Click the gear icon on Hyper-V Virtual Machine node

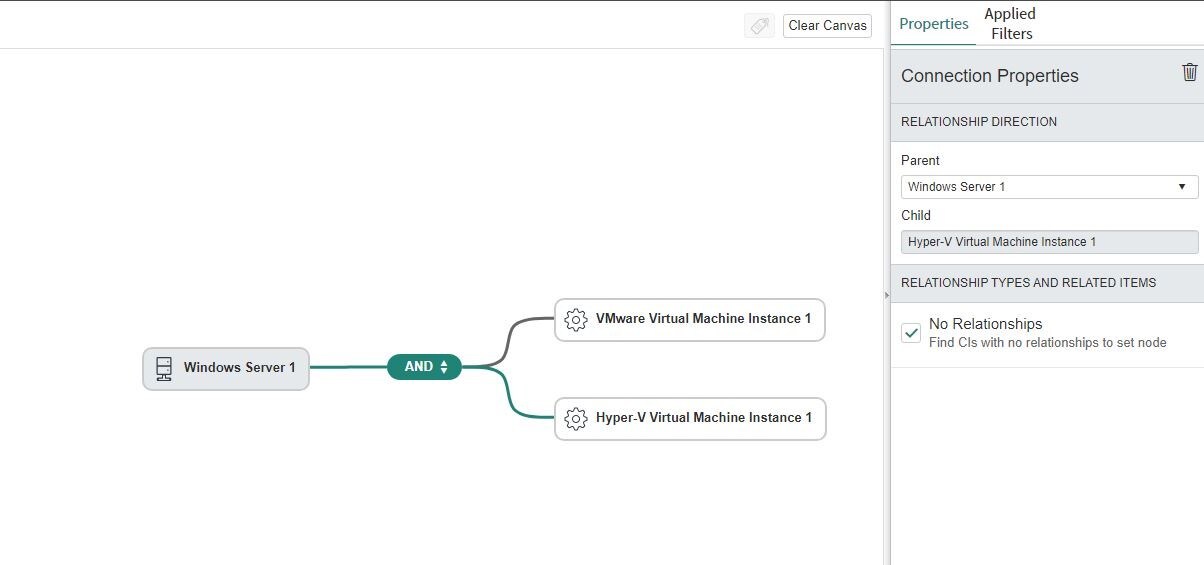[575, 418]
